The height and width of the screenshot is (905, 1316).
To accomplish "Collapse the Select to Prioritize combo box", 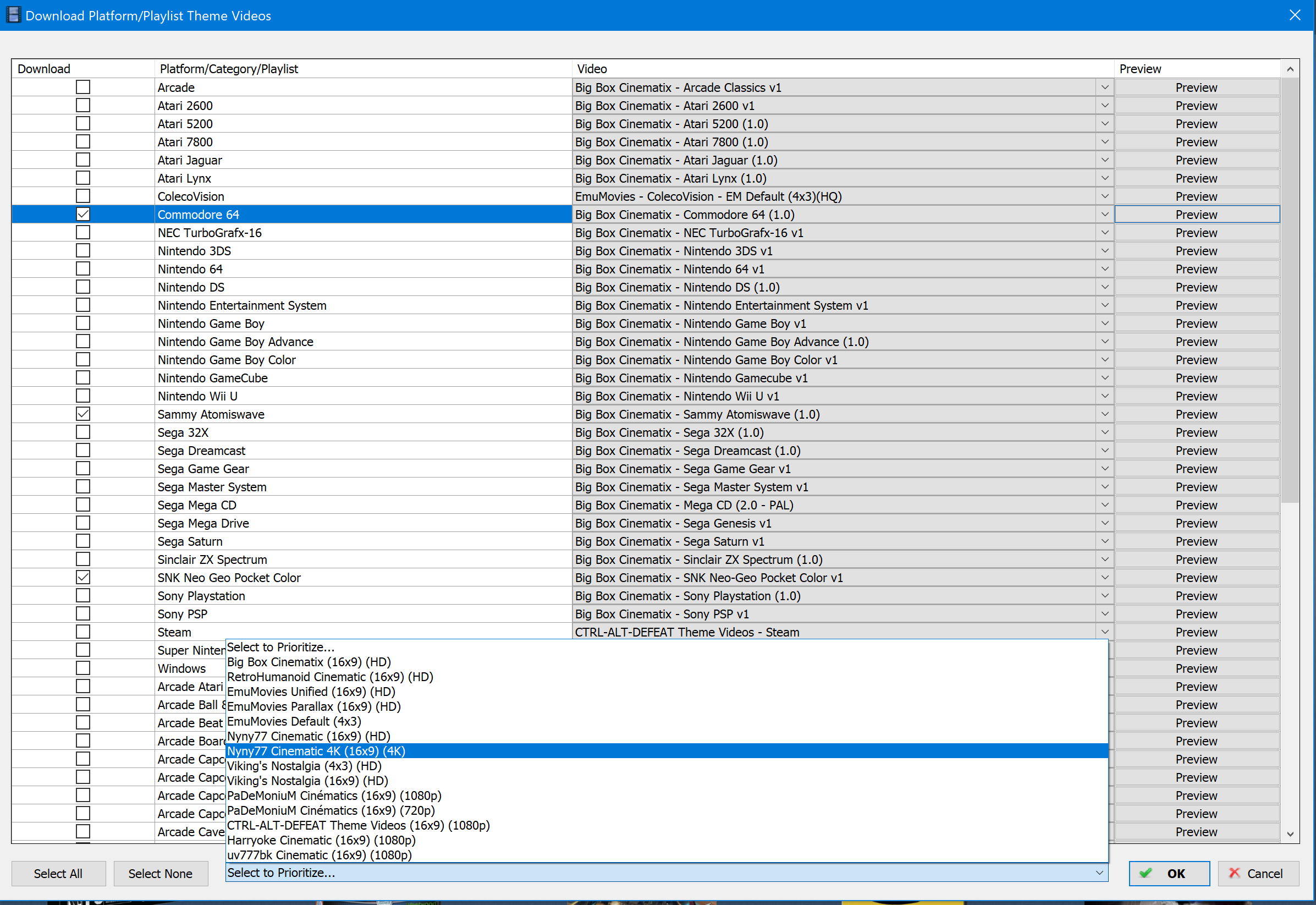I will (x=1099, y=873).
